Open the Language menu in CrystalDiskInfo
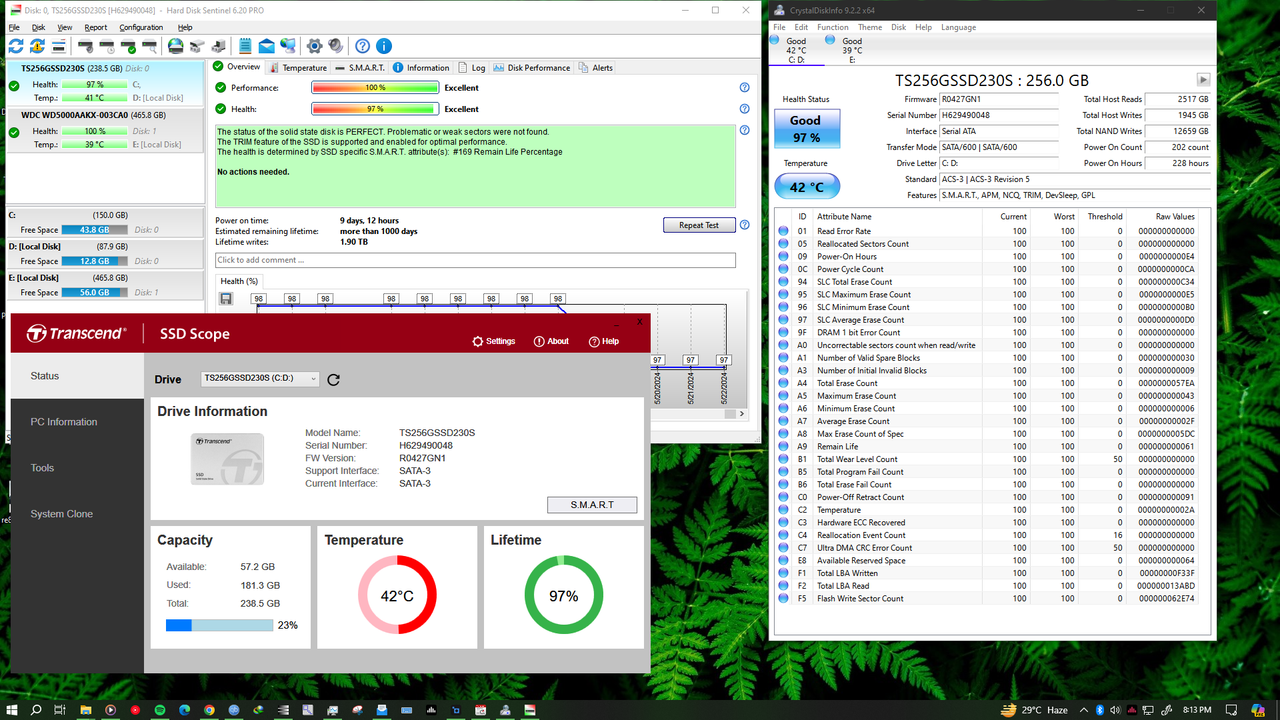The height and width of the screenshot is (720, 1280). [x=958, y=27]
